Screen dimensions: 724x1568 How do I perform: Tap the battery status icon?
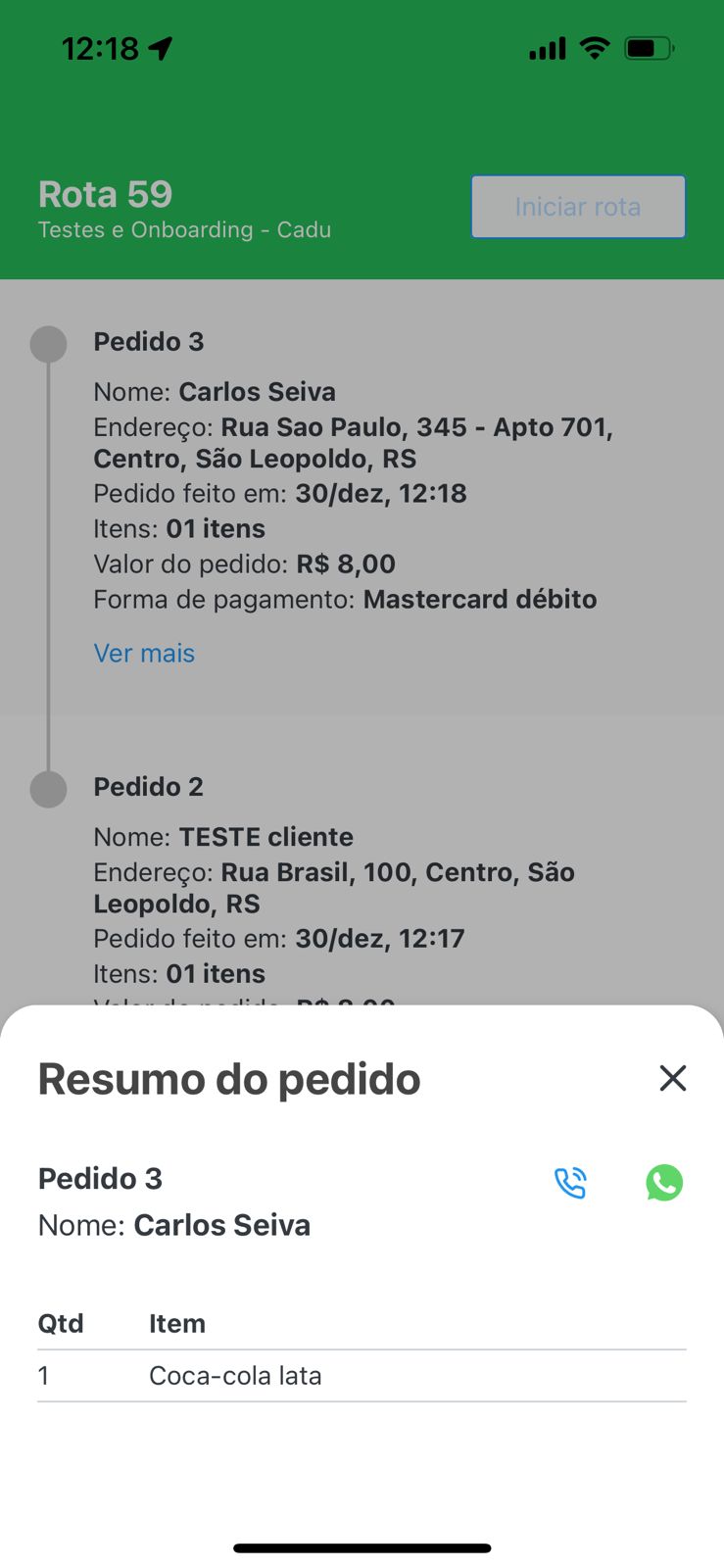click(x=650, y=47)
